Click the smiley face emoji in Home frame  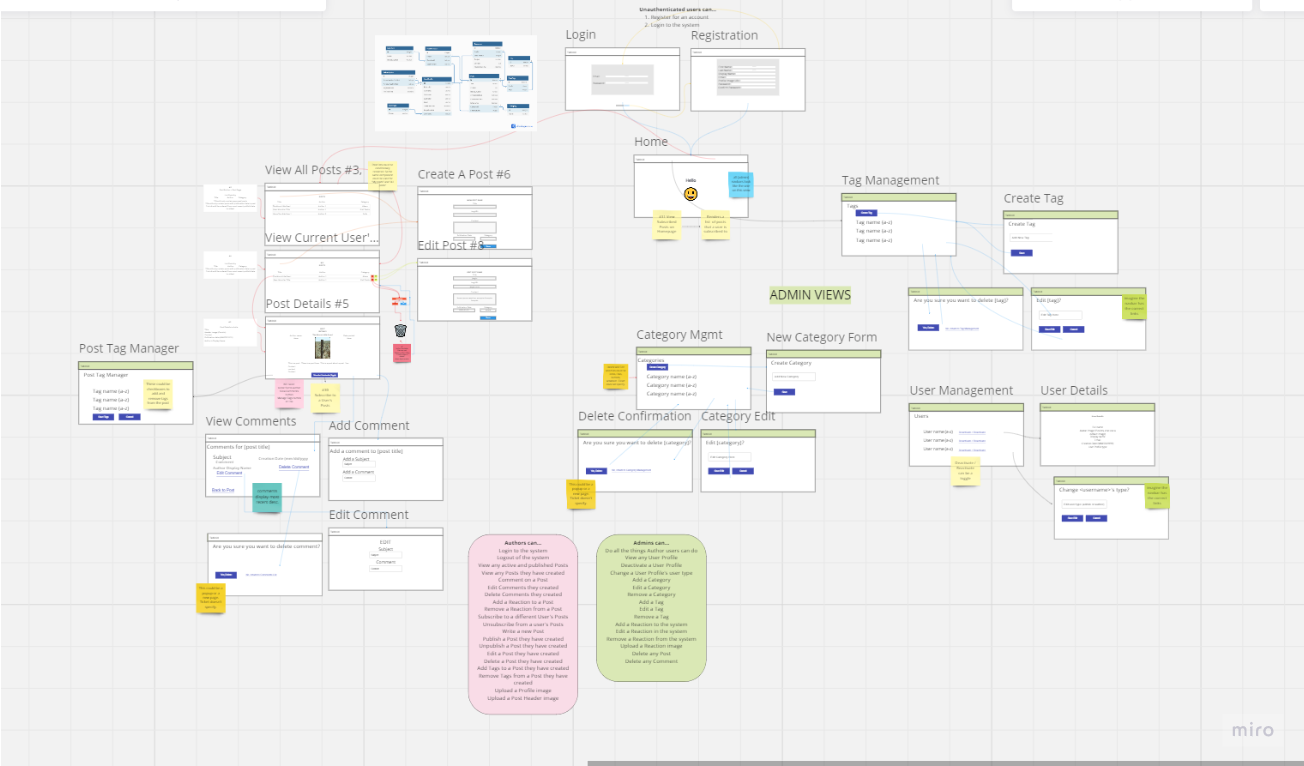click(690, 193)
